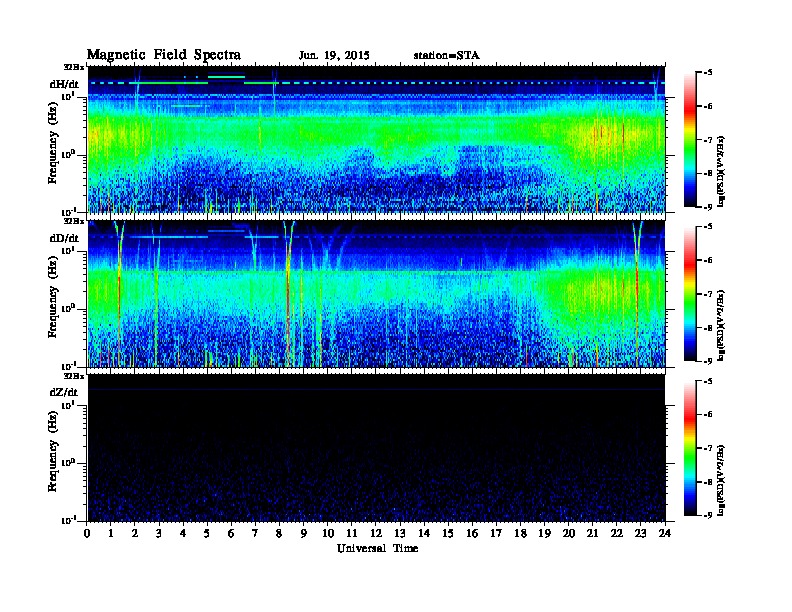Screen dimensions: 792x612
Task: Click the hour 15 tick label
Action: [448, 533]
